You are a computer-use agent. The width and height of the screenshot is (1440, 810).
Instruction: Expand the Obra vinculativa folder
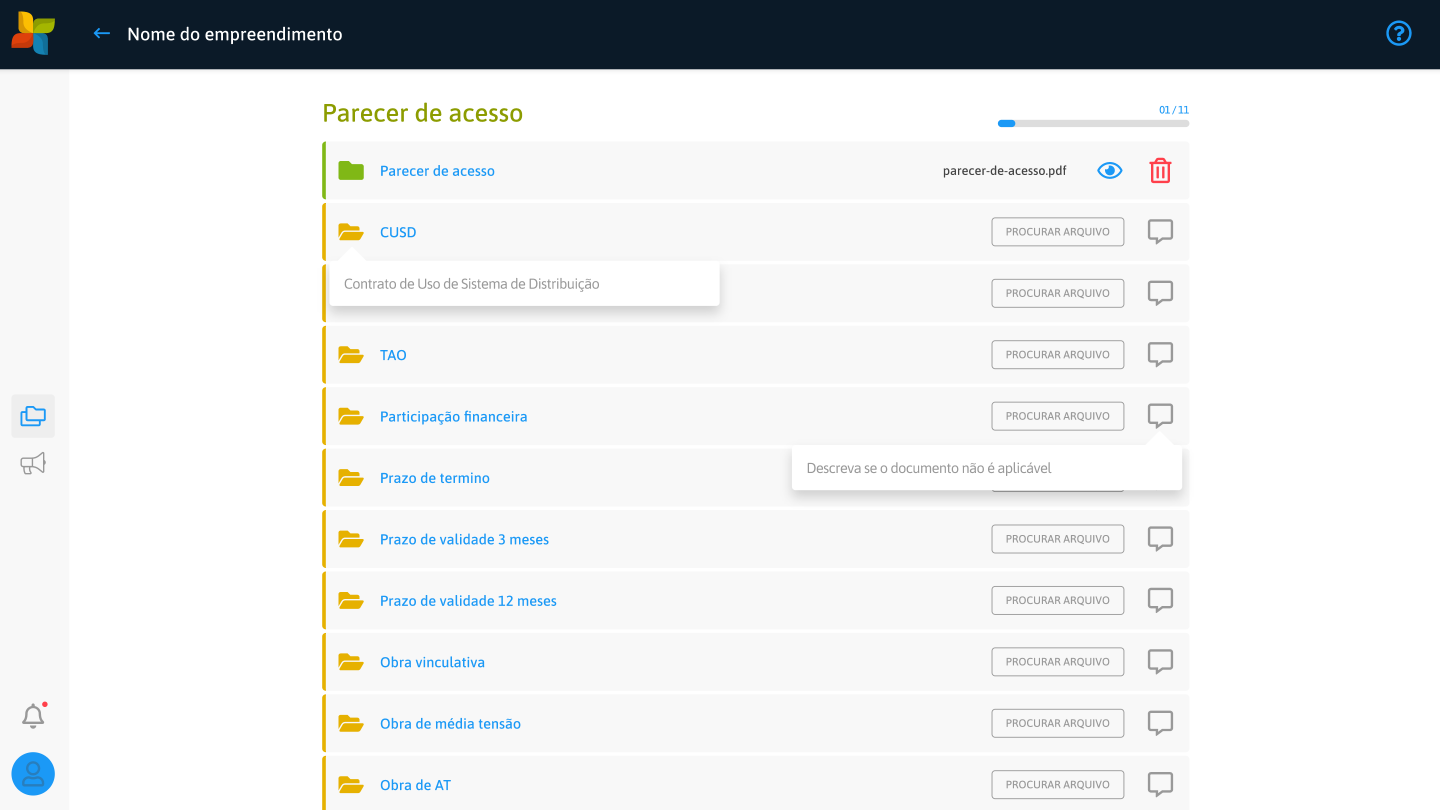[x=350, y=662]
